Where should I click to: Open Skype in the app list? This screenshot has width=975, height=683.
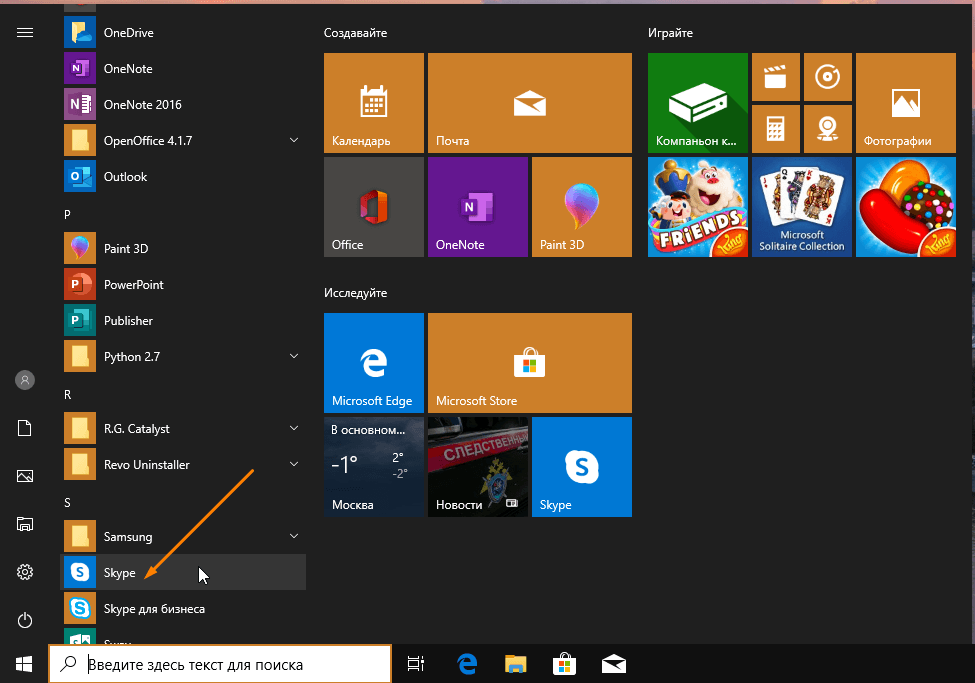tap(183, 572)
